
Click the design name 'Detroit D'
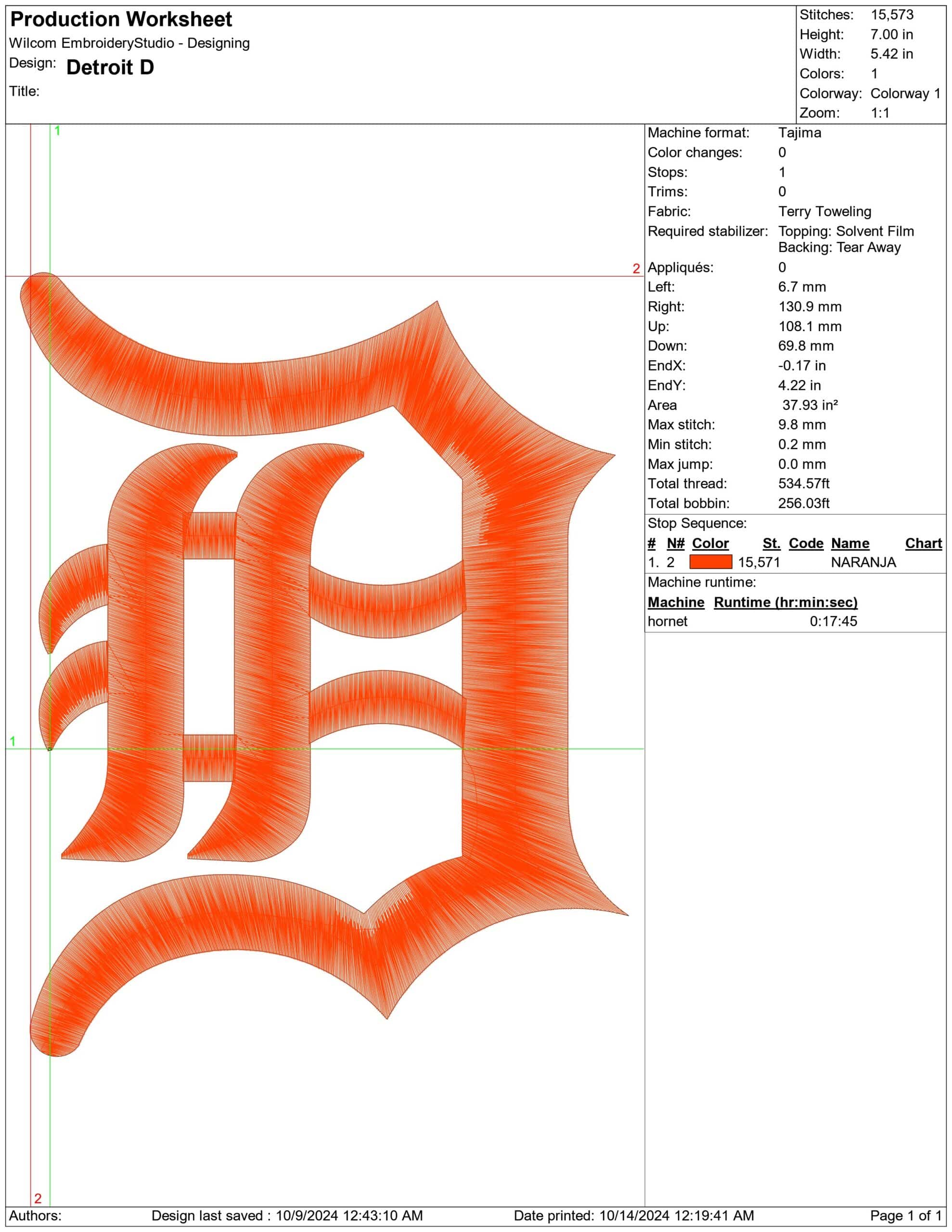point(110,68)
